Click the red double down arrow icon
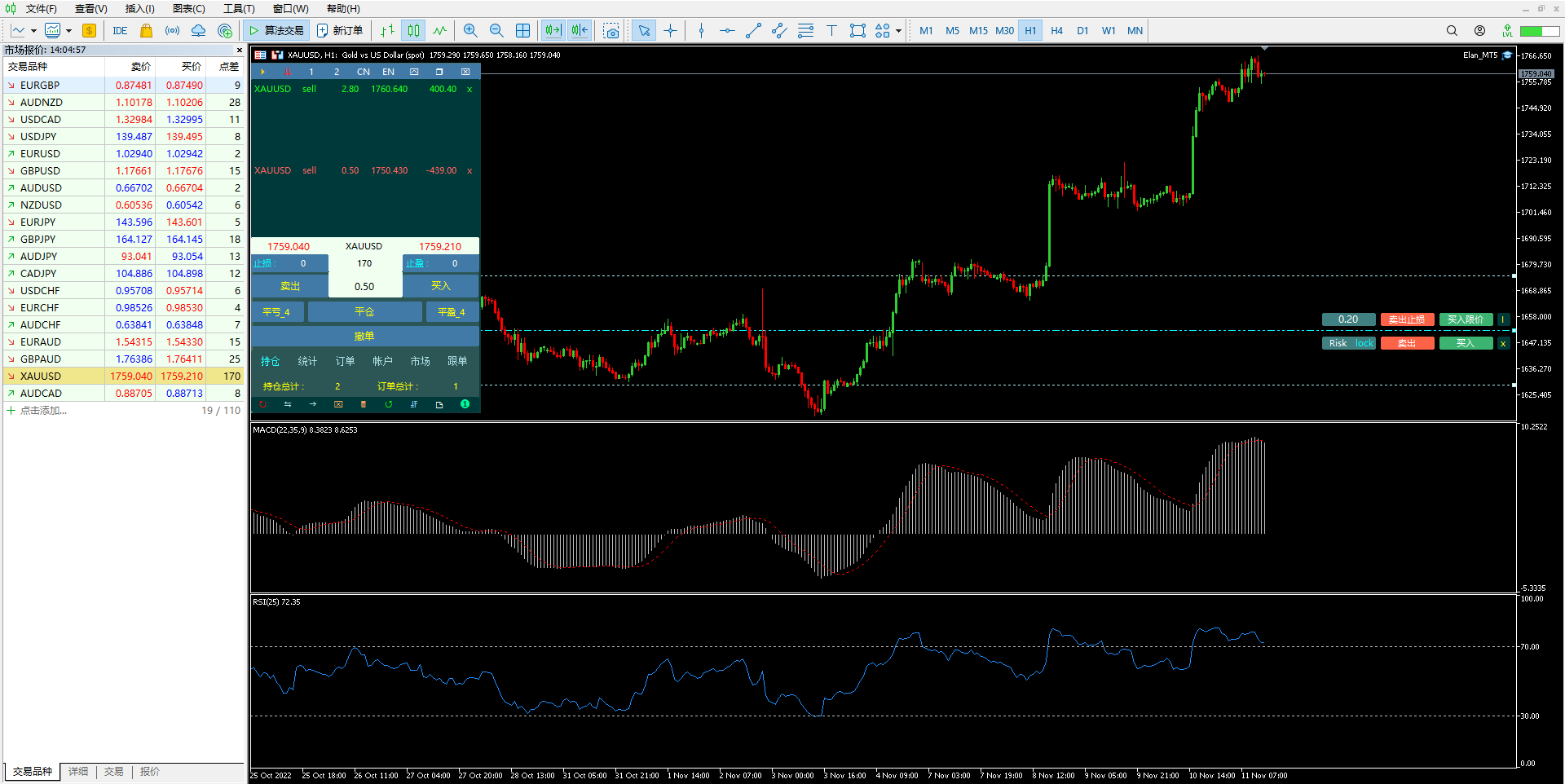 [x=287, y=72]
